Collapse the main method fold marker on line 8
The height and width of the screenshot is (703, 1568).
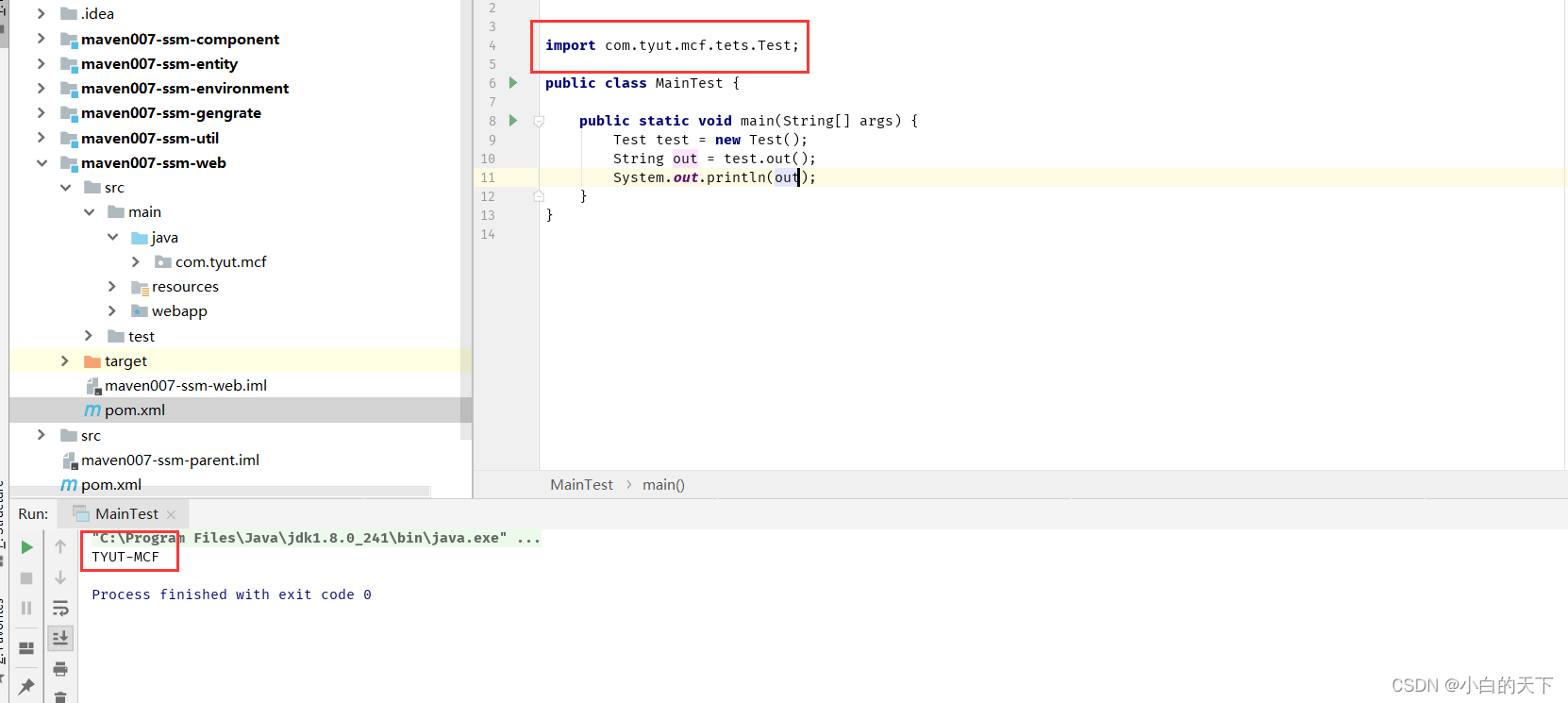pos(539,121)
